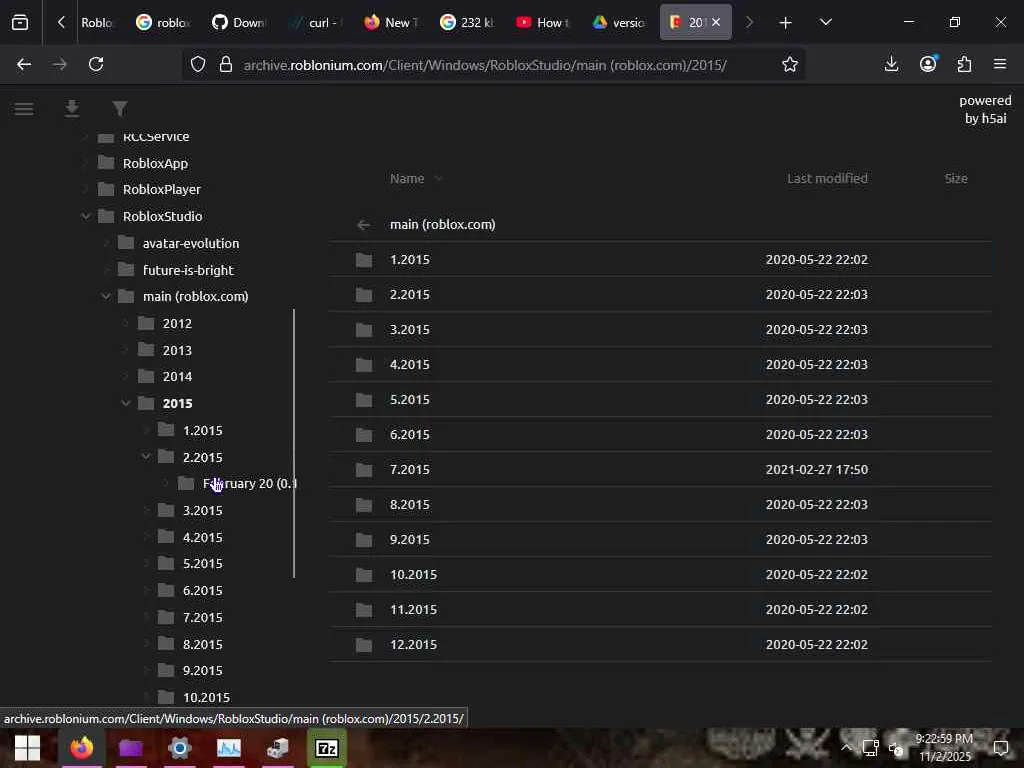Expand the 2014 tree folder

pyautogui.click(x=125, y=377)
